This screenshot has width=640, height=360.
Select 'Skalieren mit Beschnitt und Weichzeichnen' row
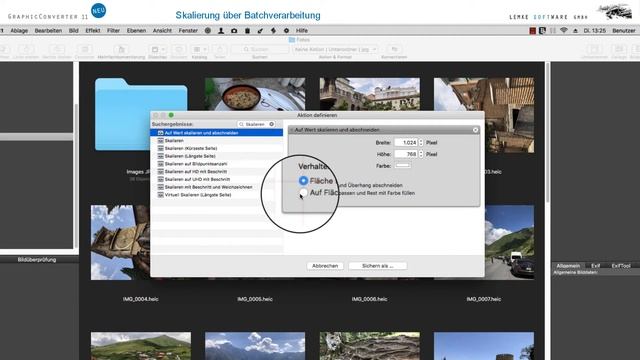point(216,187)
